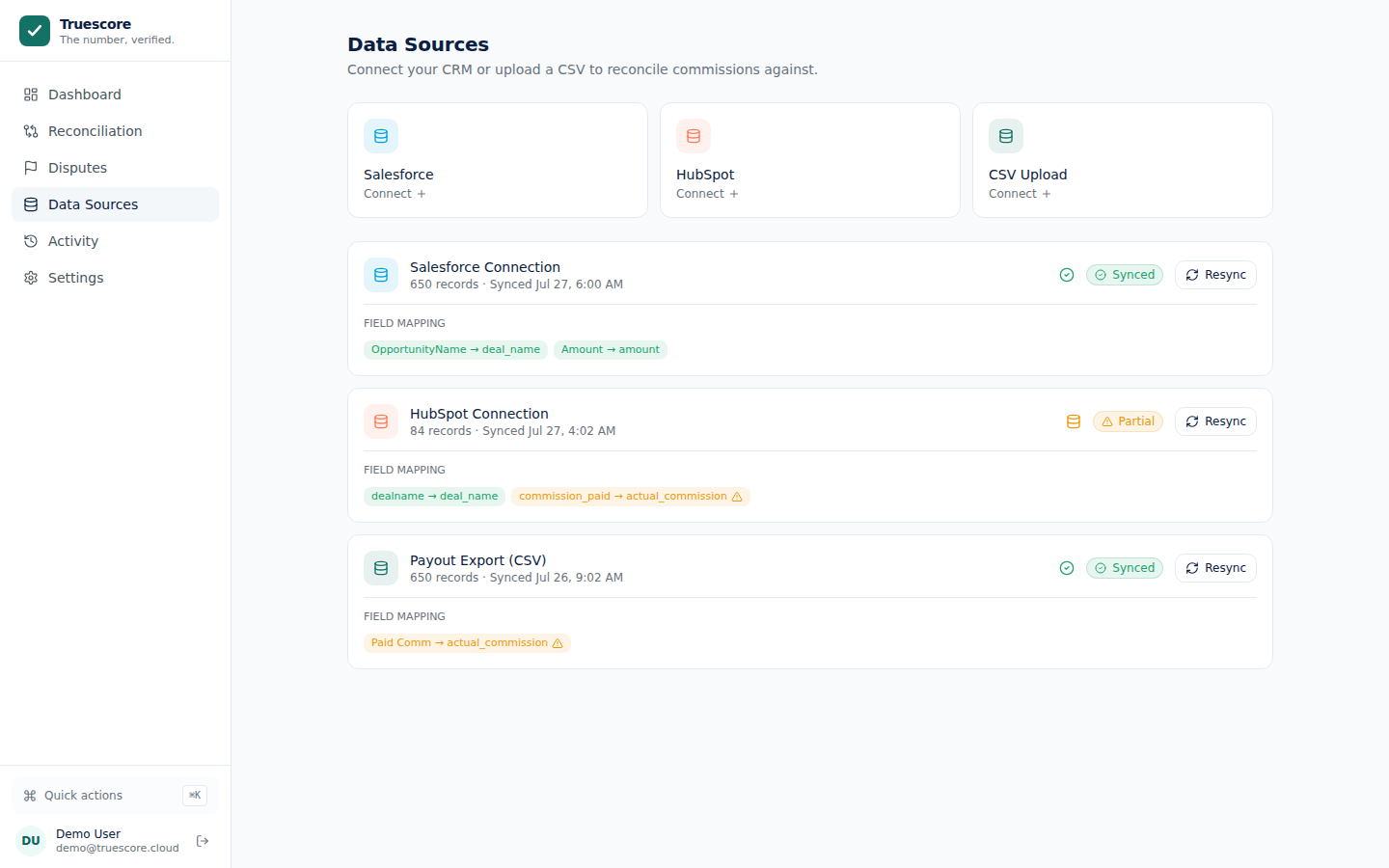Click the Dashboard grid icon

(31, 95)
